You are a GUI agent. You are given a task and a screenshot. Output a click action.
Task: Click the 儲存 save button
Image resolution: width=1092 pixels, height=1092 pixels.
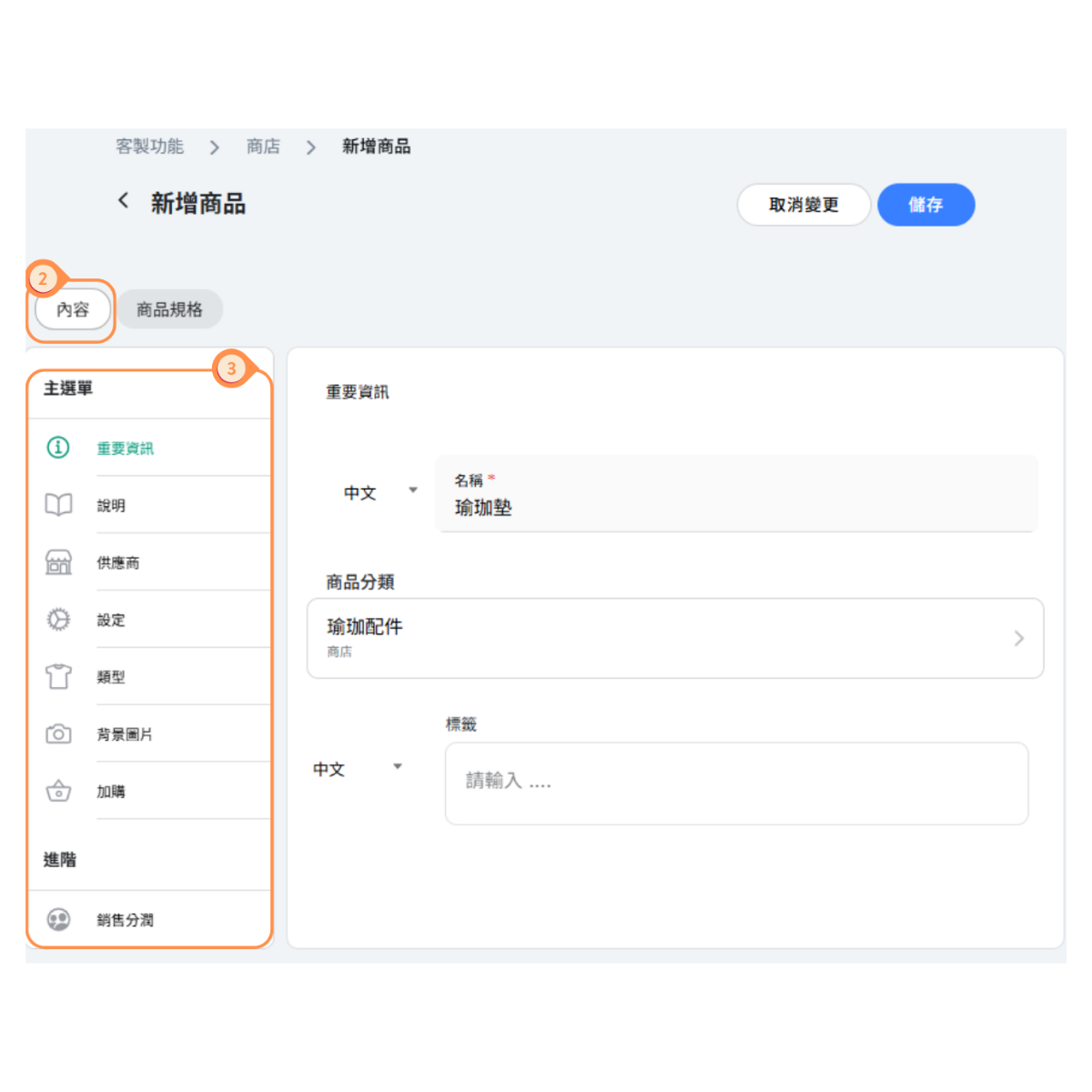coord(925,205)
